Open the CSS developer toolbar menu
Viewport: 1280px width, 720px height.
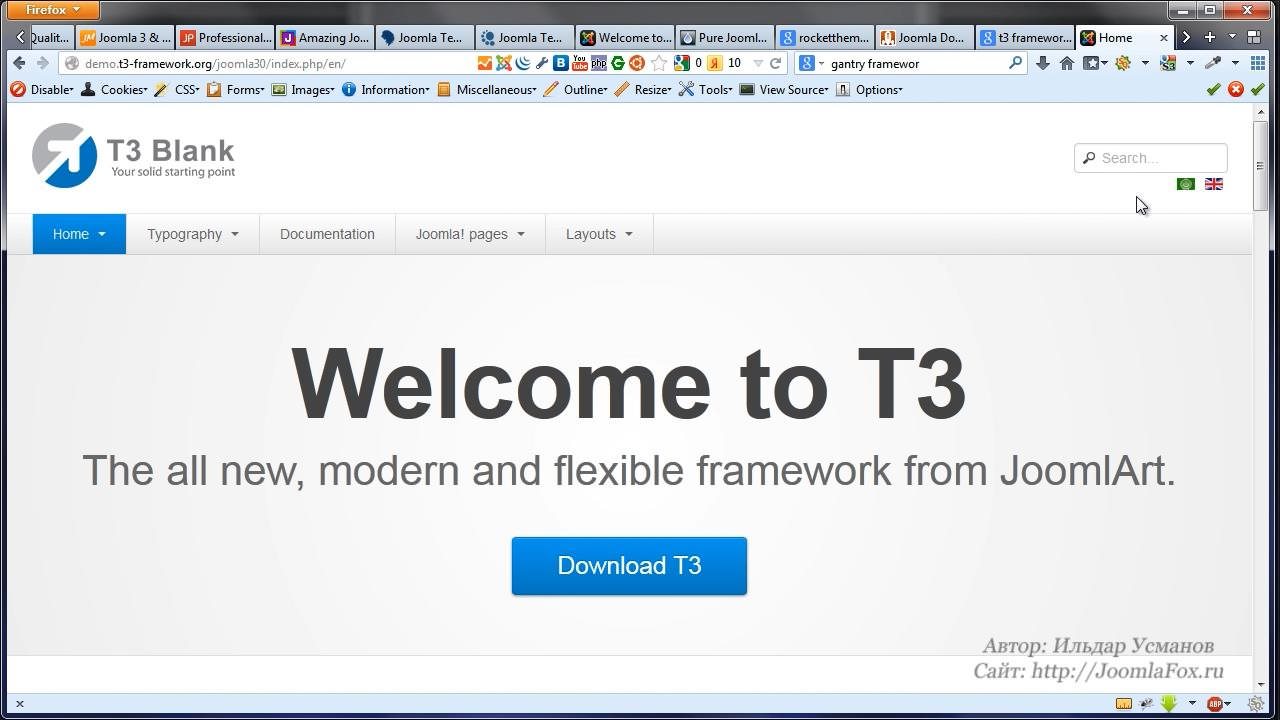(x=177, y=89)
